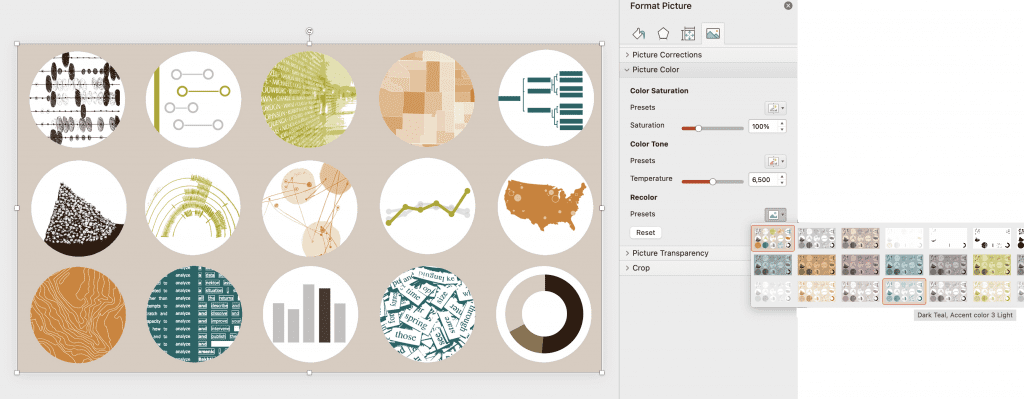The height and width of the screenshot is (399, 1024).
Task: Open the Fill & Line tab icon
Action: pyautogui.click(x=639, y=33)
